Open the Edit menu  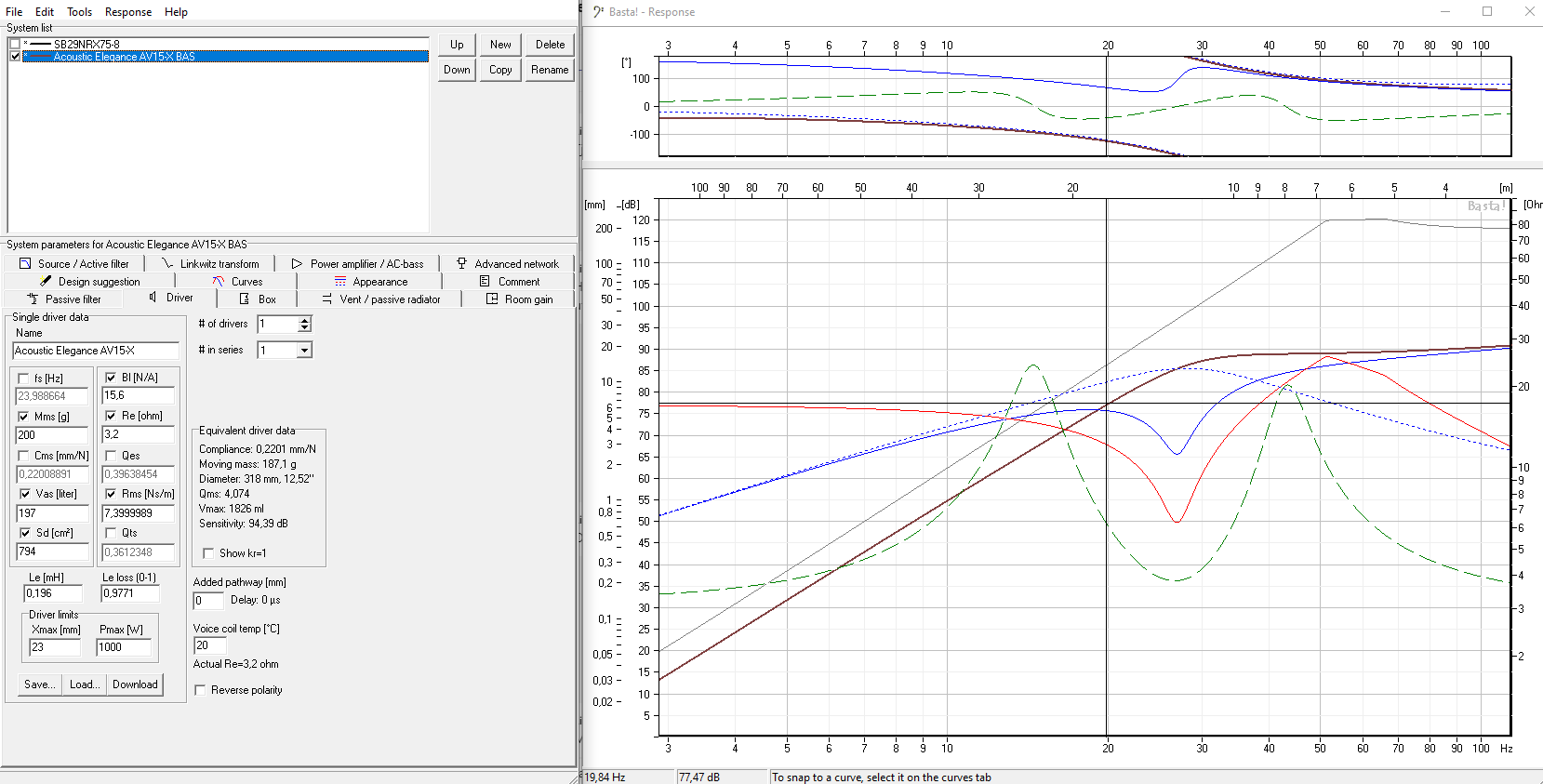45,12
